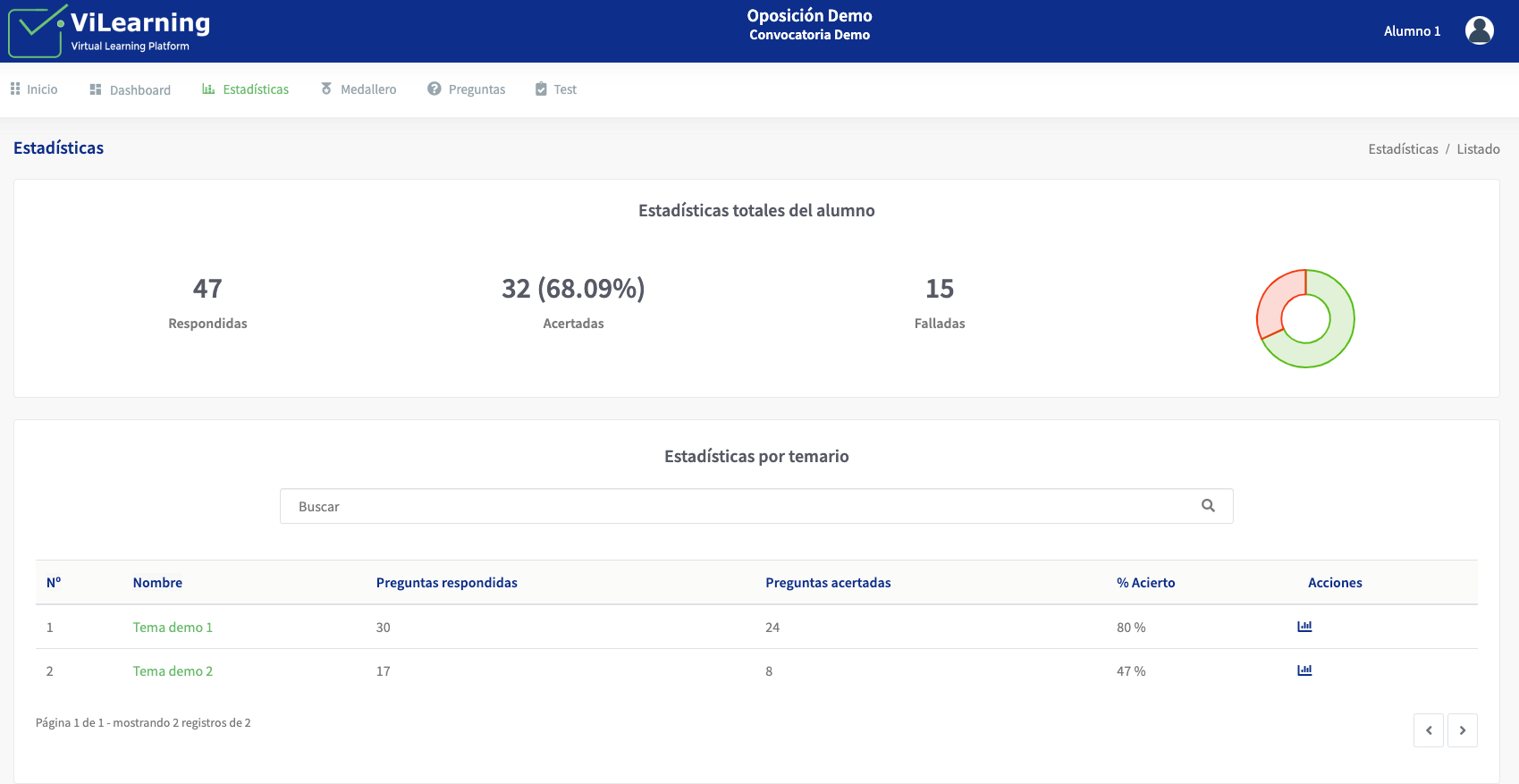Screen dimensions: 1519x784
Task: Open the Alumno 1 user menu
Action: click(1412, 31)
